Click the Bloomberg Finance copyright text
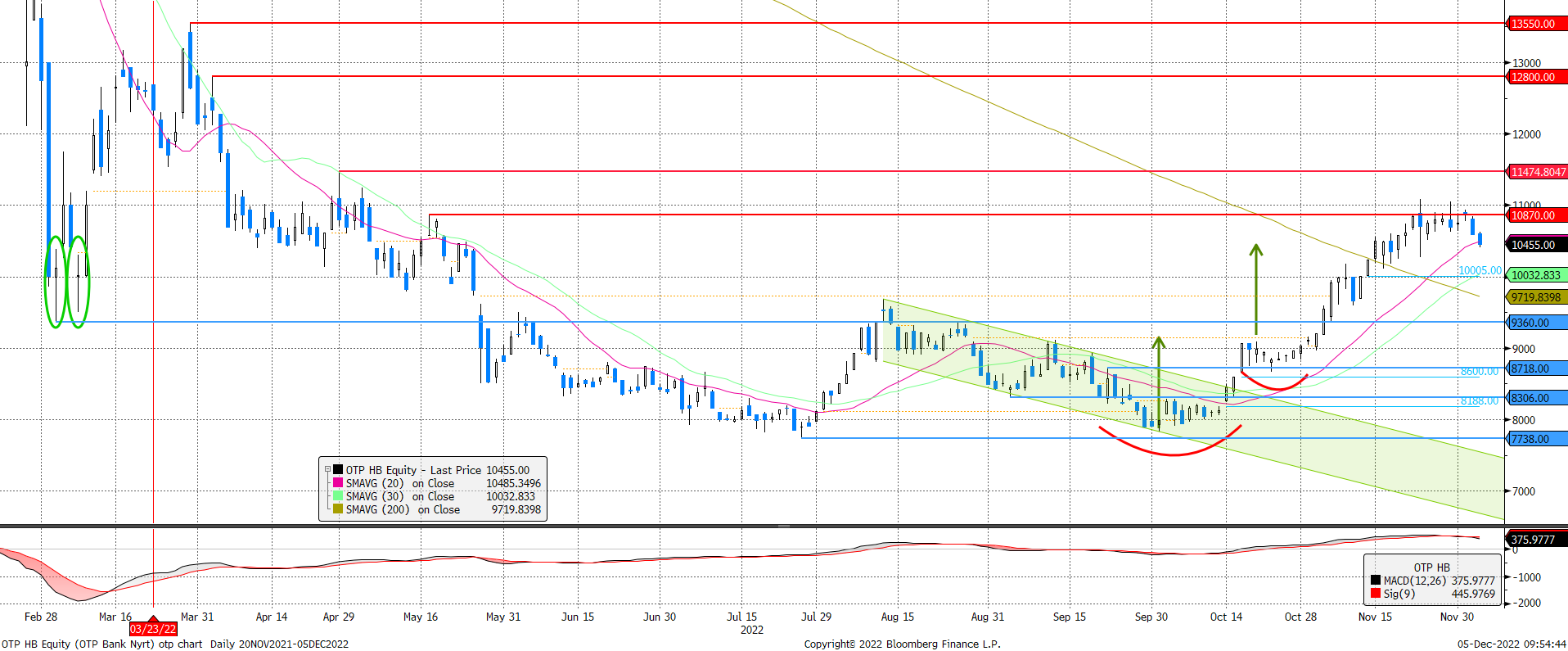Image resolution: width=1568 pixels, height=651 pixels. [x=902, y=644]
